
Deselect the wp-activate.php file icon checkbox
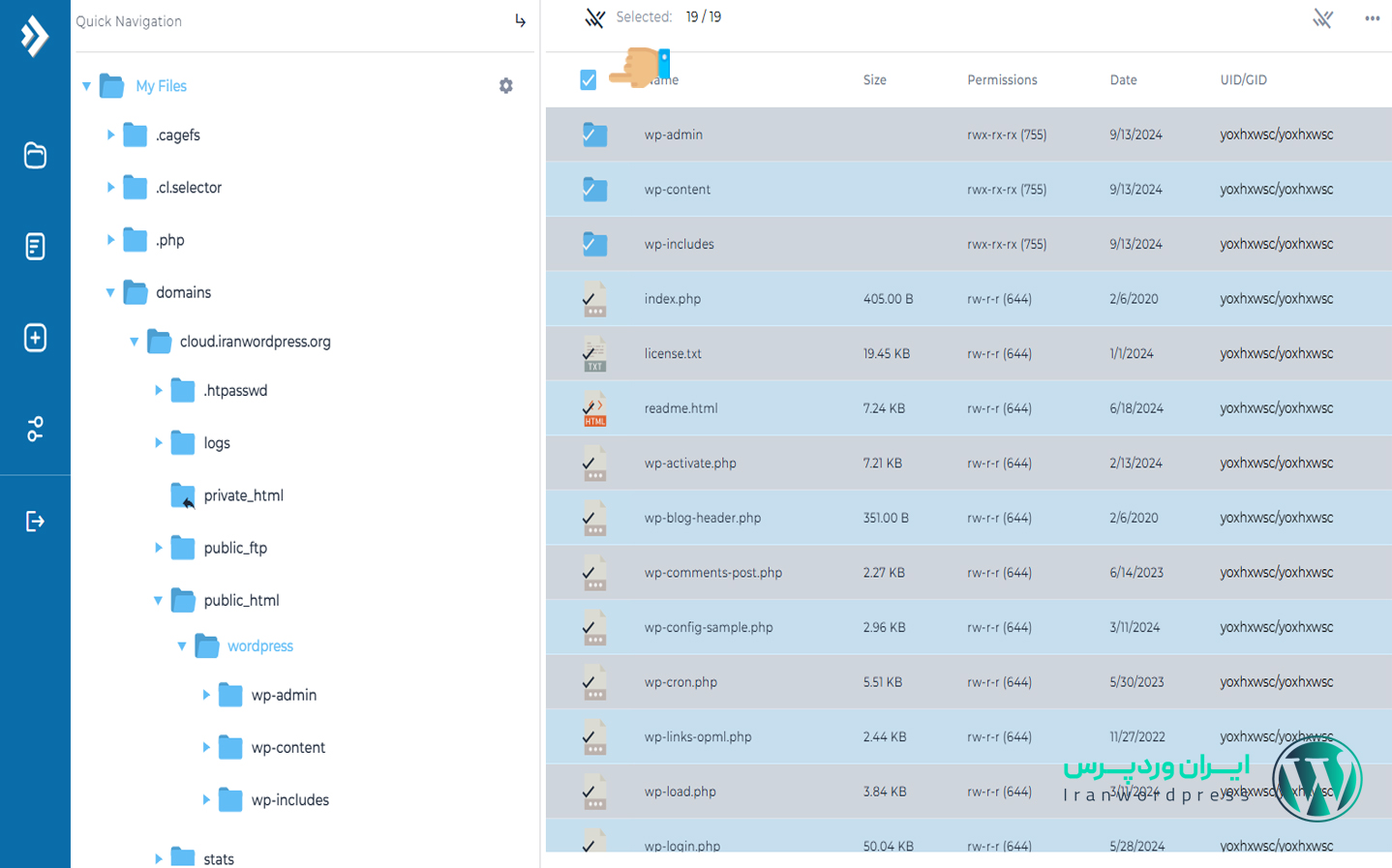pos(594,464)
